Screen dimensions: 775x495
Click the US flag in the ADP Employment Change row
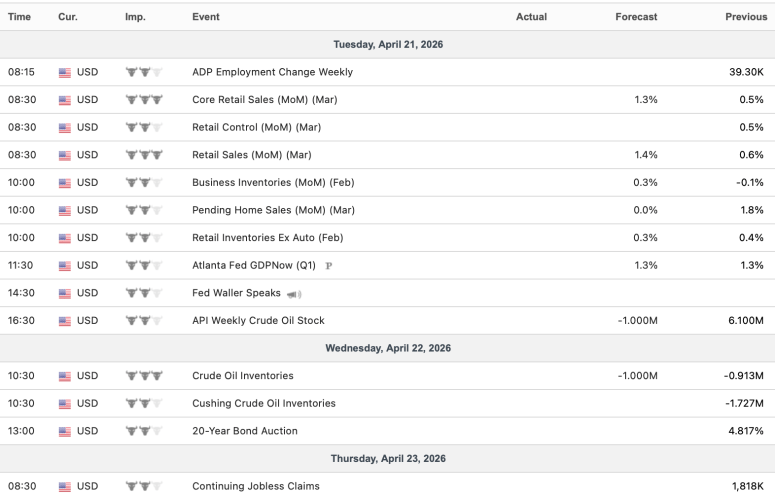(x=65, y=73)
